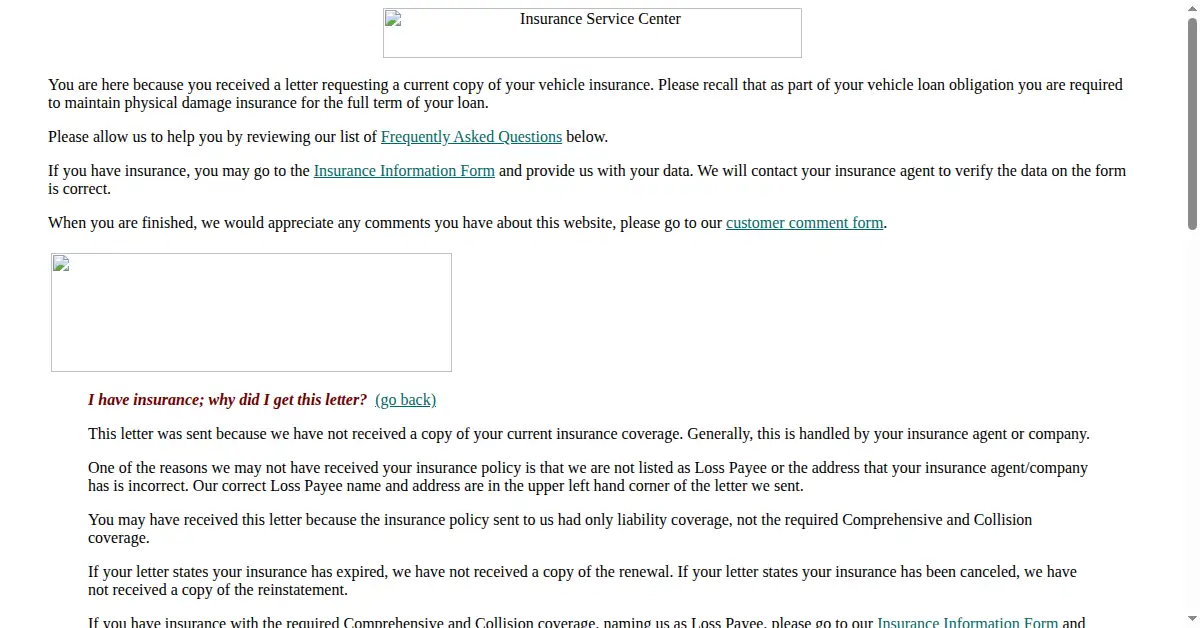Click the (go back) link
Viewport: 1200px width, 628px height.
click(x=405, y=400)
